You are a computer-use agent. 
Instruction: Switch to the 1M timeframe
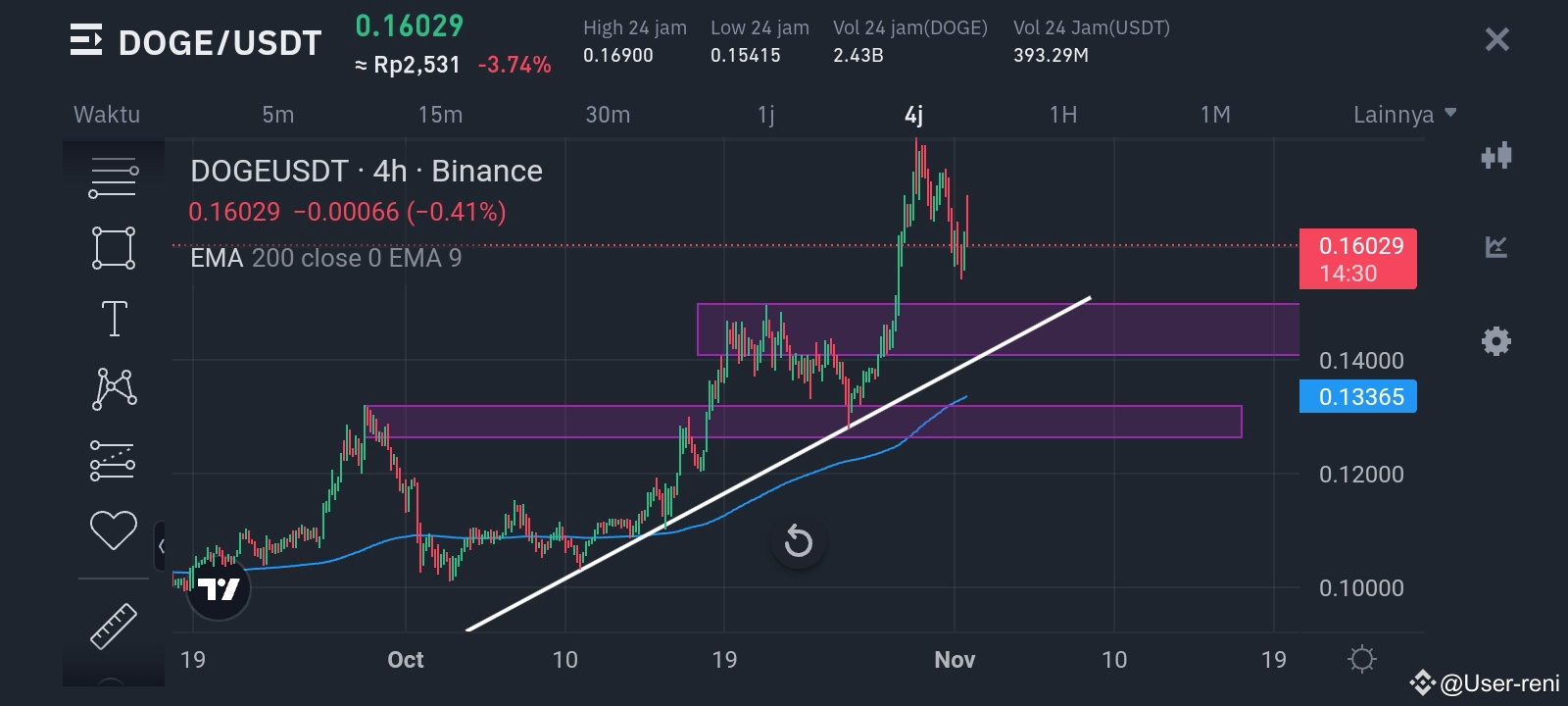coord(1215,115)
